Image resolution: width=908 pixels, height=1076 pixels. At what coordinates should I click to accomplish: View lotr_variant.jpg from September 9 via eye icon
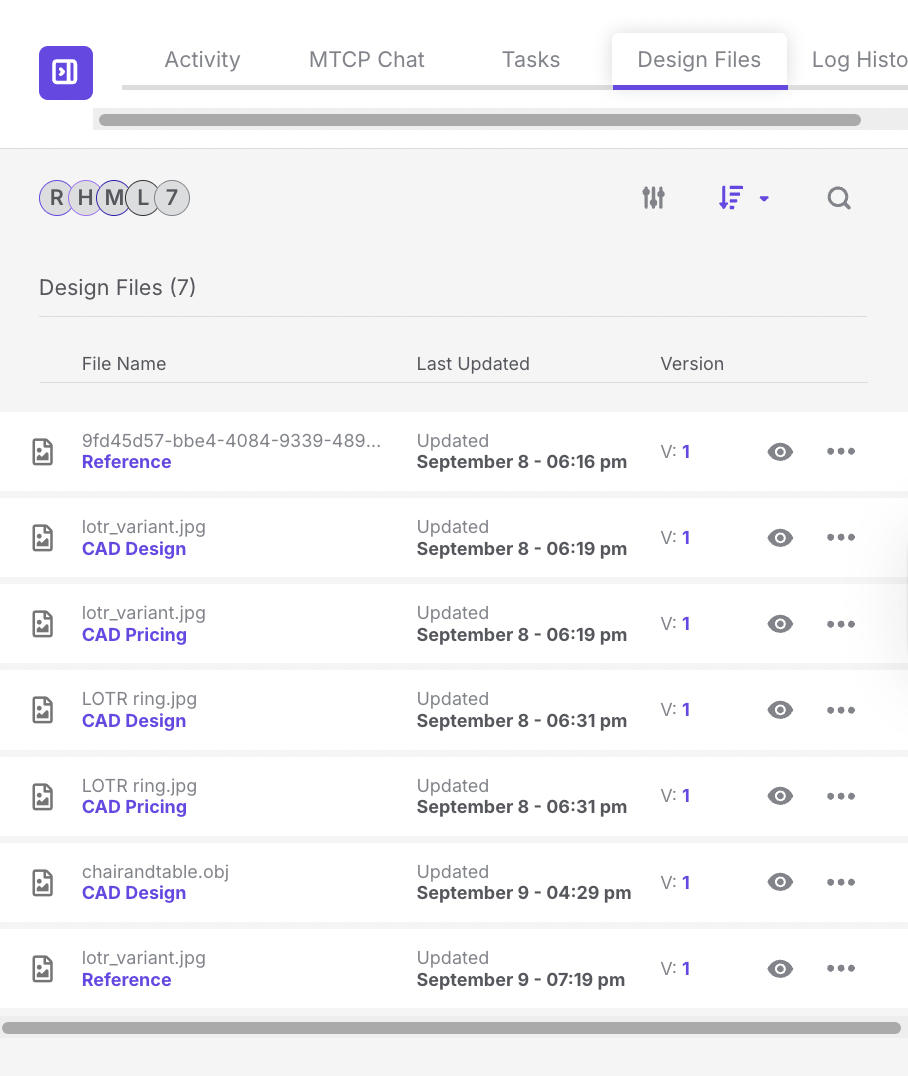coord(780,968)
